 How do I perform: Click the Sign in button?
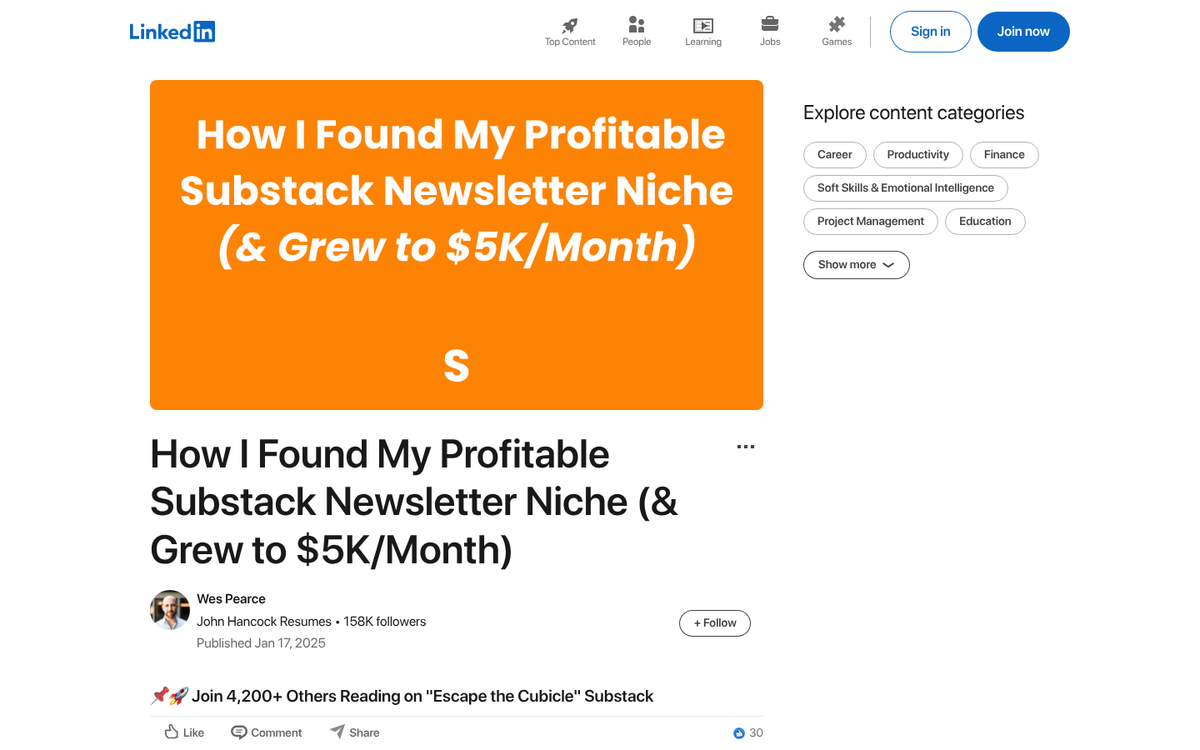(930, 31)
